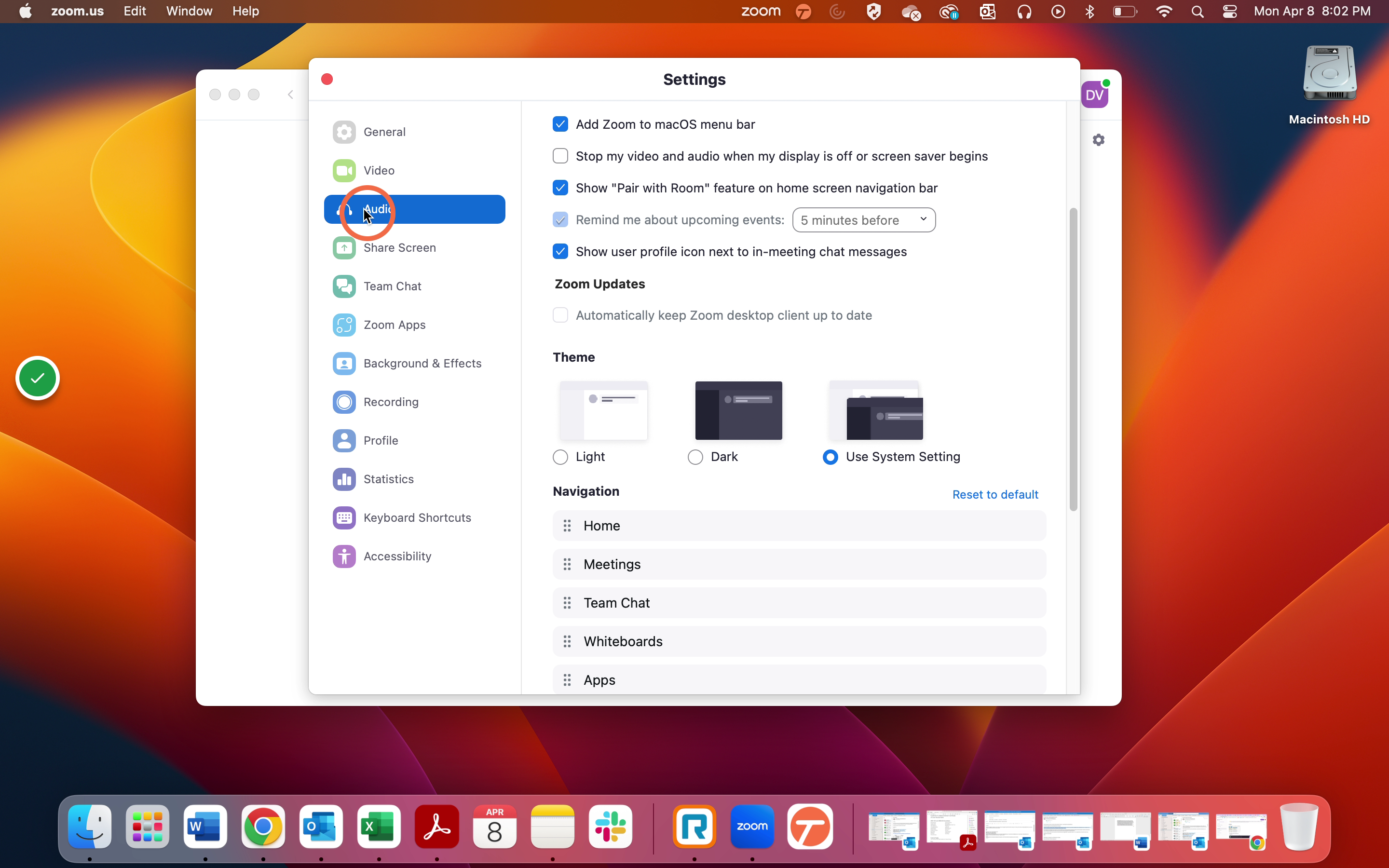Open Slack from the Dock
This screenshot has width=1389, height=868.
pyautogui.click(x=610, y=827)
